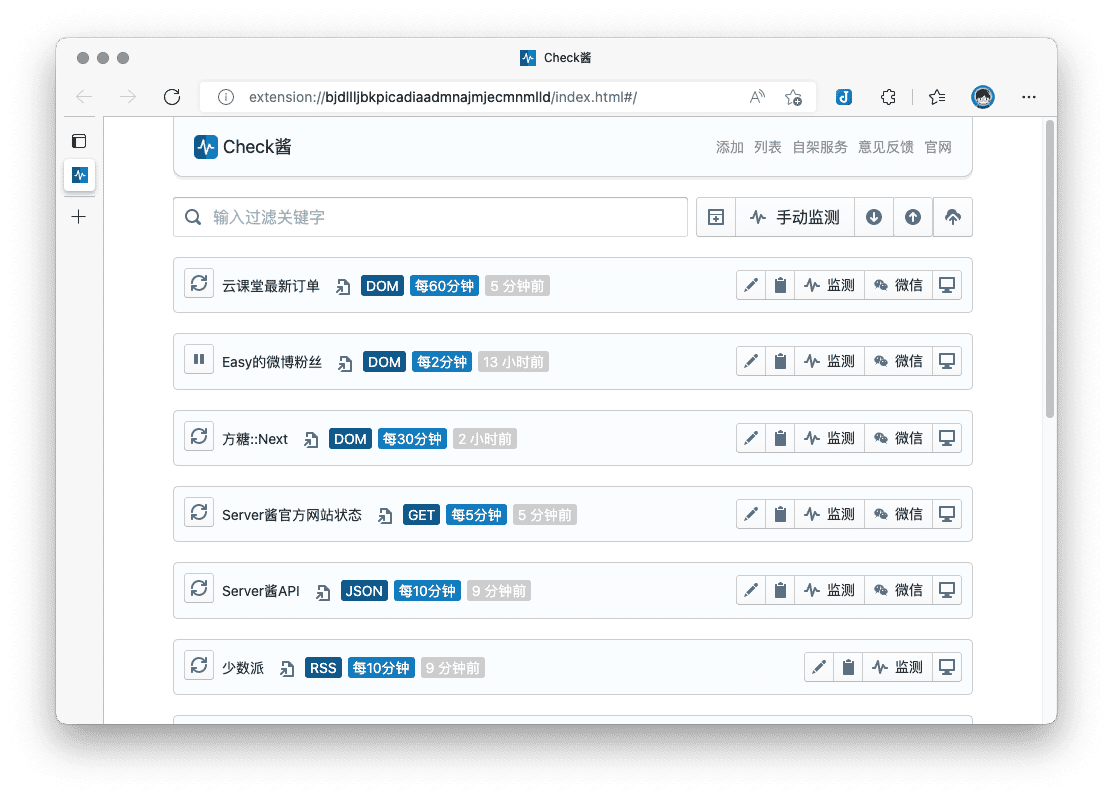The image size is (1113, 798).
Task: Open link icon next to 云课堂最新订单
Action: 343,287
